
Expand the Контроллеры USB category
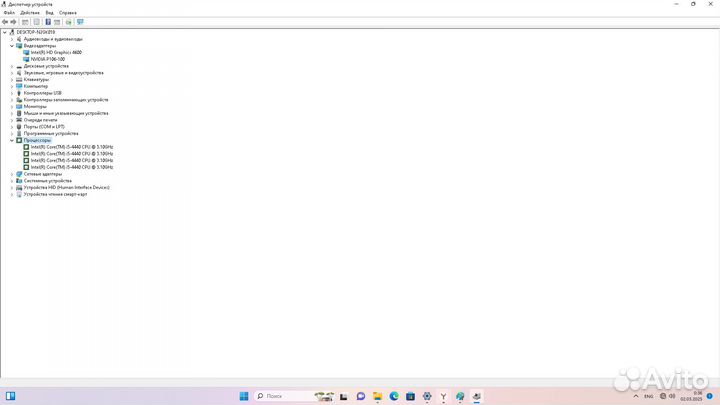pos(12,93)
